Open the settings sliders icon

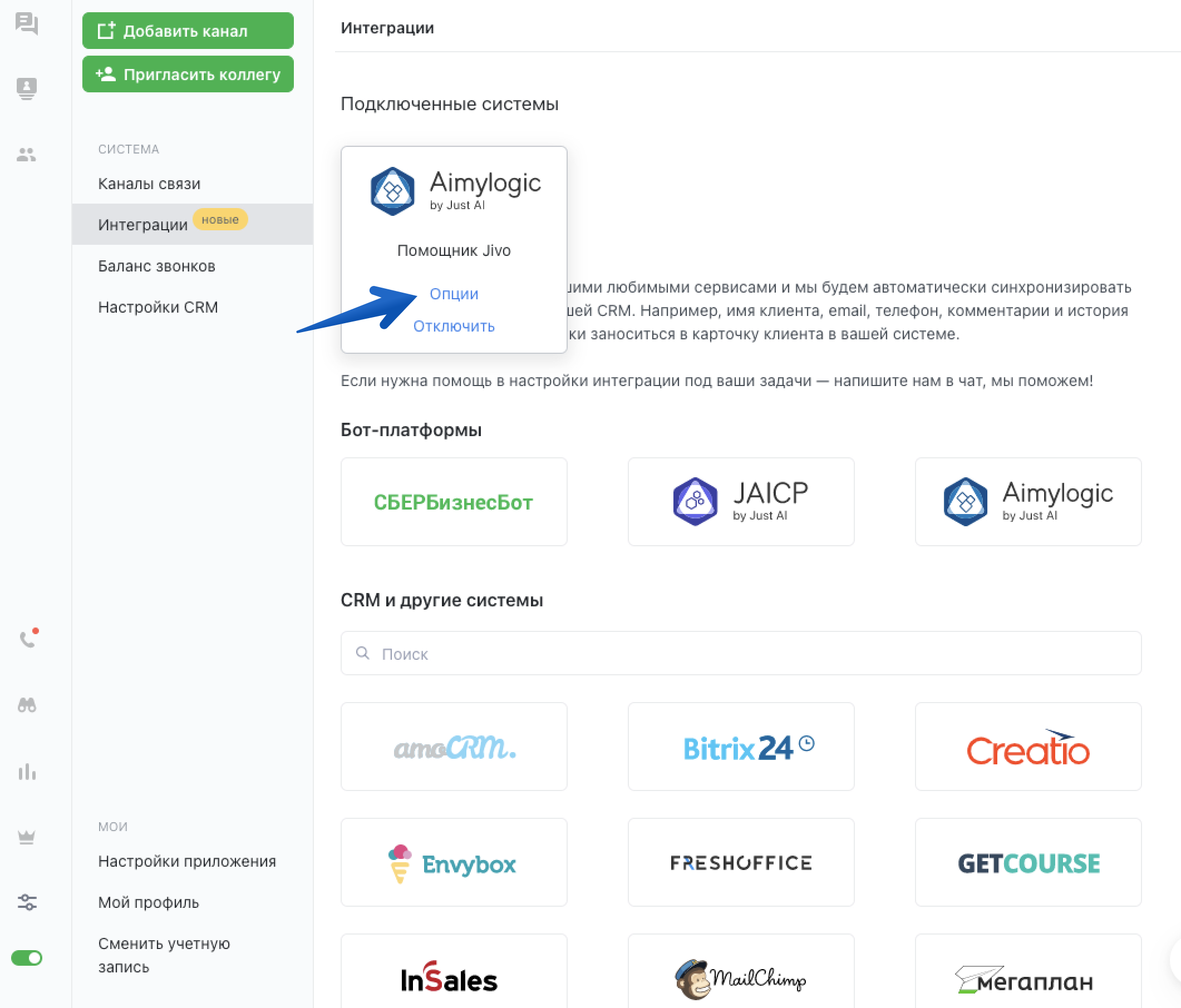coord(27,902)
